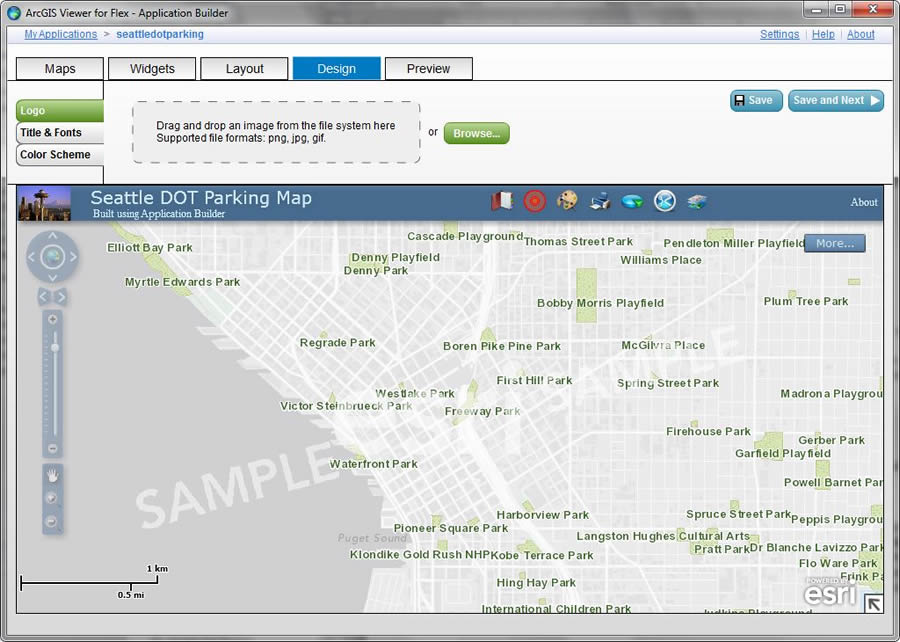Open the bookmarks widget book icon

(x=502, y=201)
